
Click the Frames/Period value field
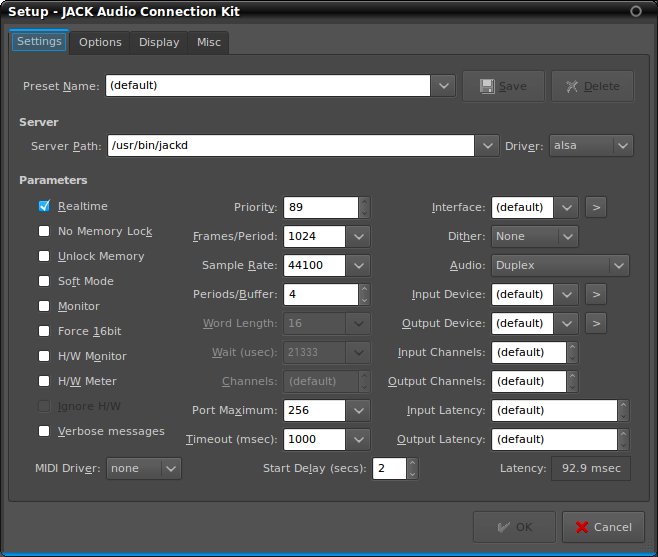tap(315, 236)
